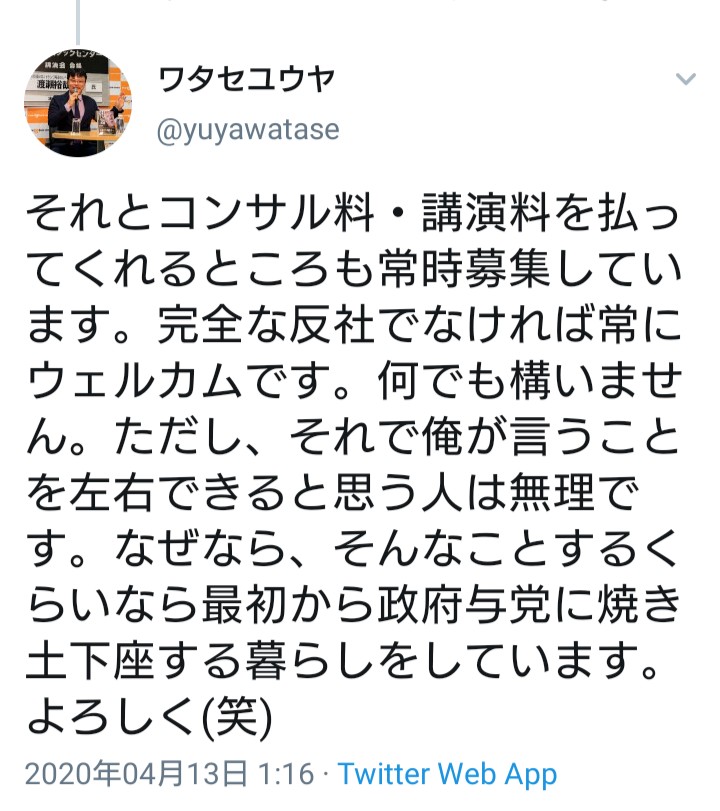Click the Twitter Web App source link
Screen dimensions: 720x811
(x=447, y=774)
